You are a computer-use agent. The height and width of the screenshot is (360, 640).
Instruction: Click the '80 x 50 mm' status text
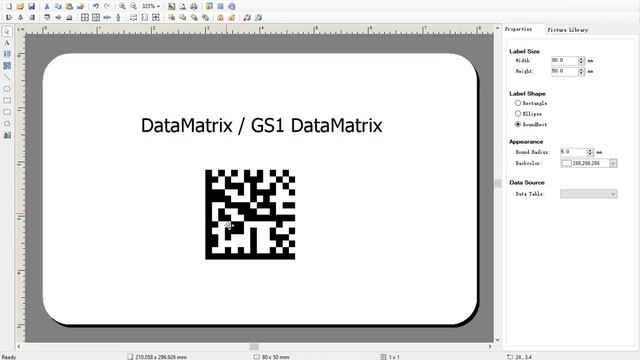click(x=276, y=357)
